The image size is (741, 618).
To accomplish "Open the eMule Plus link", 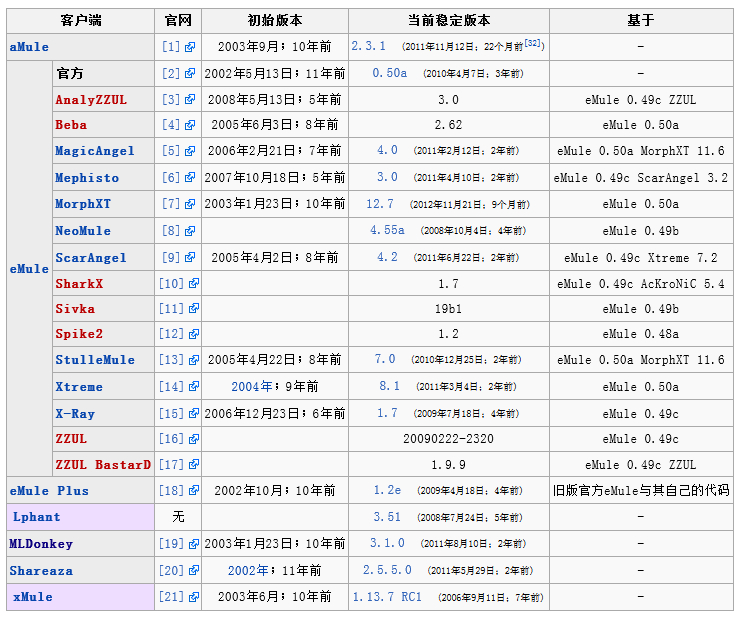I will (x=49, y=490).
